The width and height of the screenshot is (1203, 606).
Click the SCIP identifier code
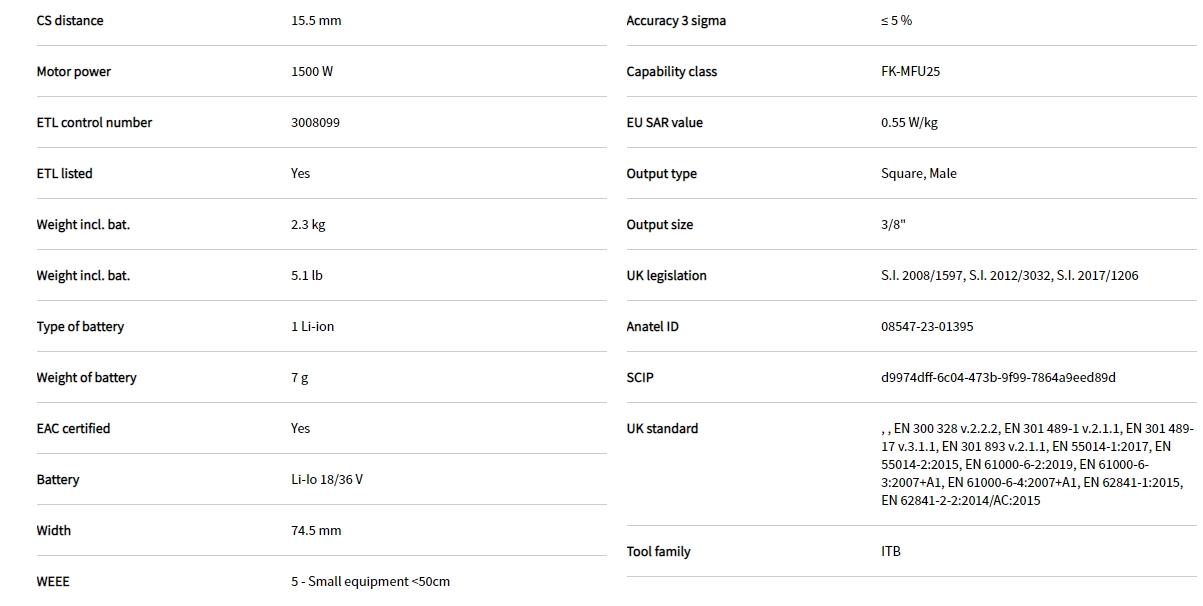click(998, 378)
